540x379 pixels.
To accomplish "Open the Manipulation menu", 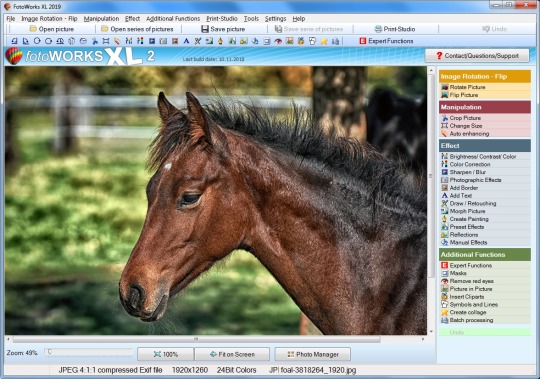I will [101, 19].
